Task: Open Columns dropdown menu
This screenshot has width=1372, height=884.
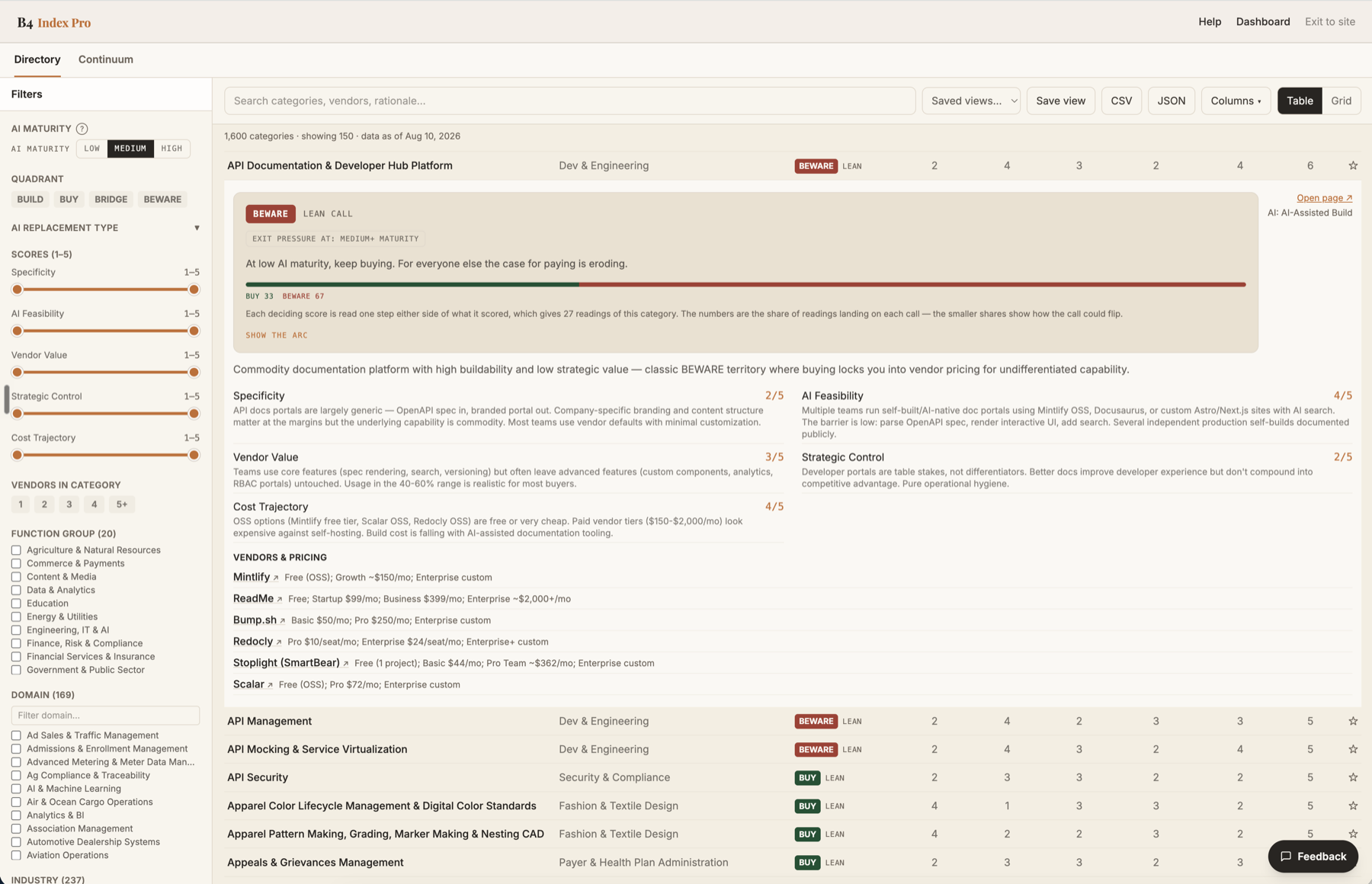Action: [x=1236, y=101]
